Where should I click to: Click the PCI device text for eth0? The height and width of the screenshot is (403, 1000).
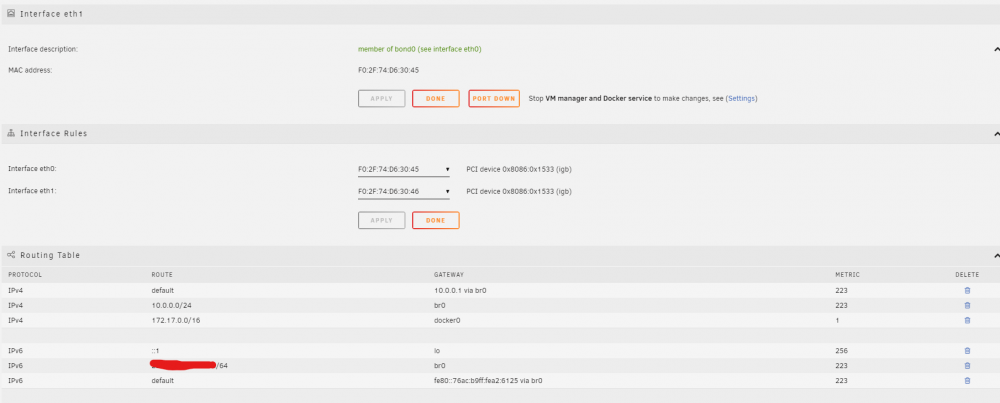tap(518, 170)
